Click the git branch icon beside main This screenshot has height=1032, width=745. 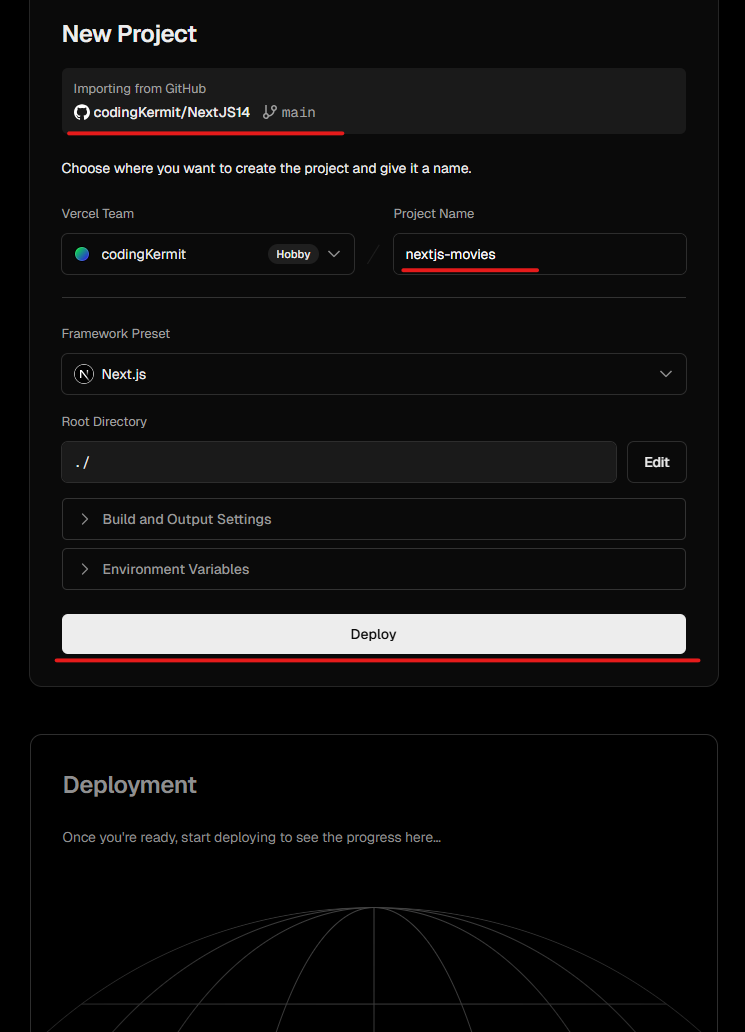click(269, 113)
